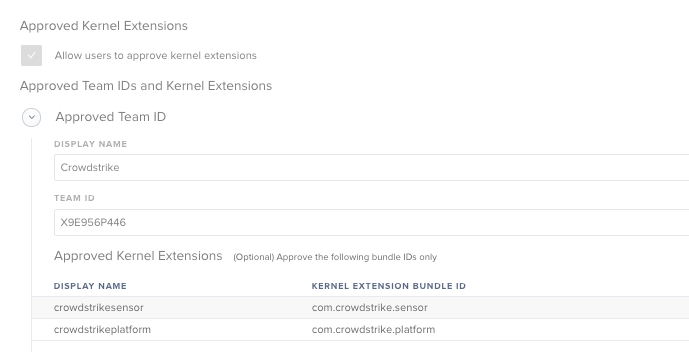Click 'Approved Team IDs and Kernel Extensions' heading
Screen dimensions: 689x360
pyautogui.click(x=146, y=86)
